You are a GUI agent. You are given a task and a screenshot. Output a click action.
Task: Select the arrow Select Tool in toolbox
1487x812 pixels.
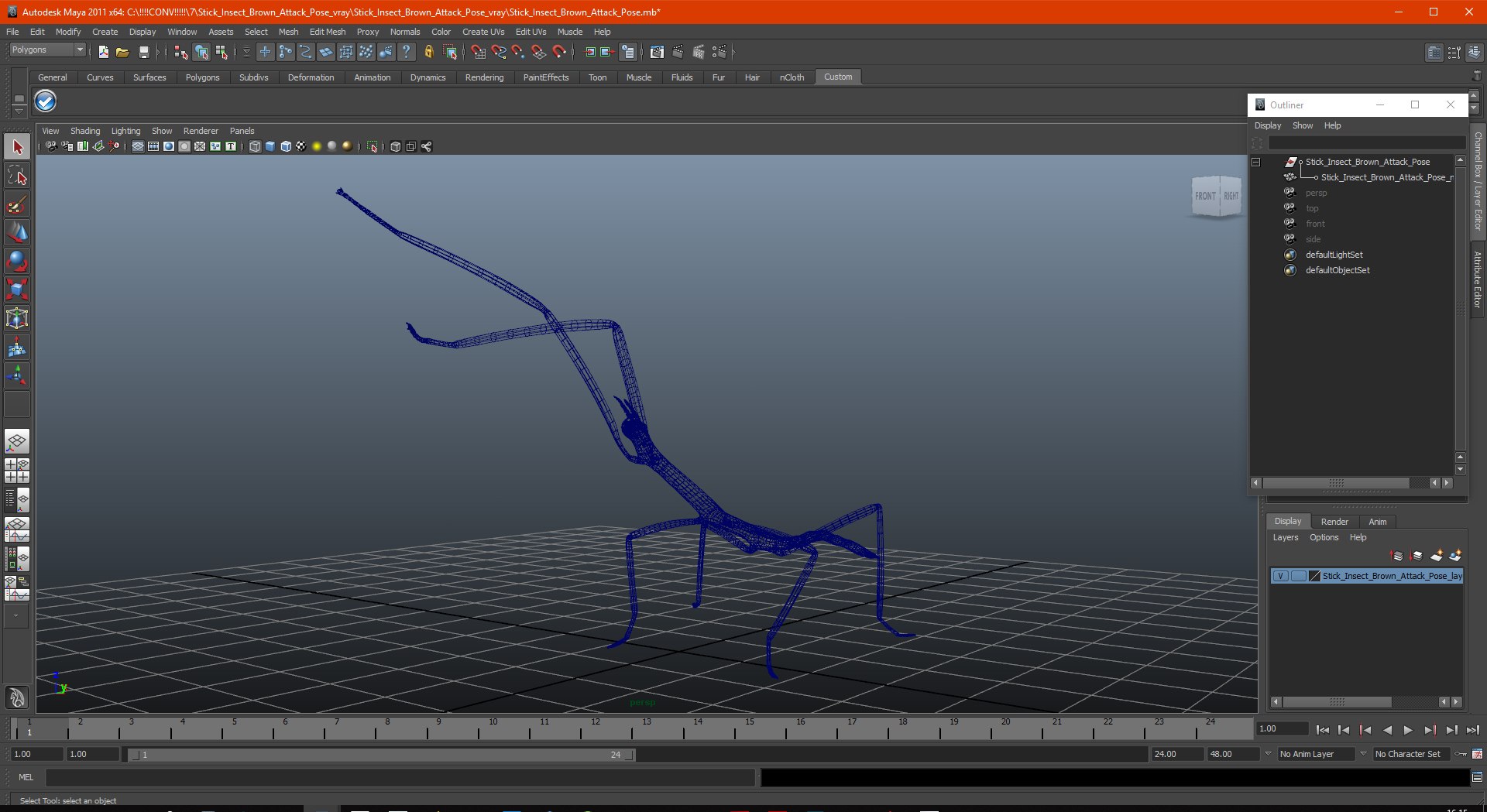(17, 147)
